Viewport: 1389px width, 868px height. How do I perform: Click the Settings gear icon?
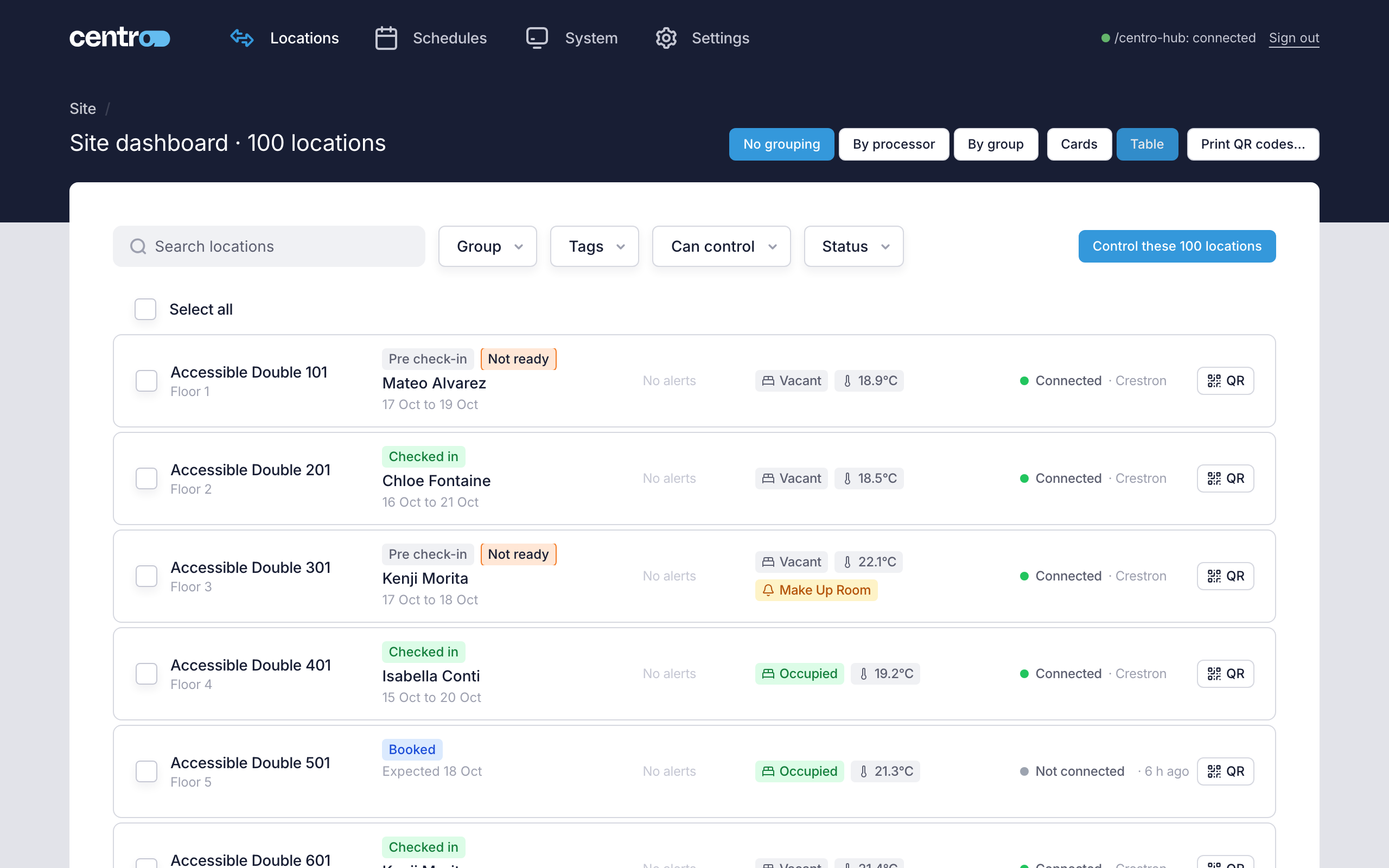[x=666, y=38]
